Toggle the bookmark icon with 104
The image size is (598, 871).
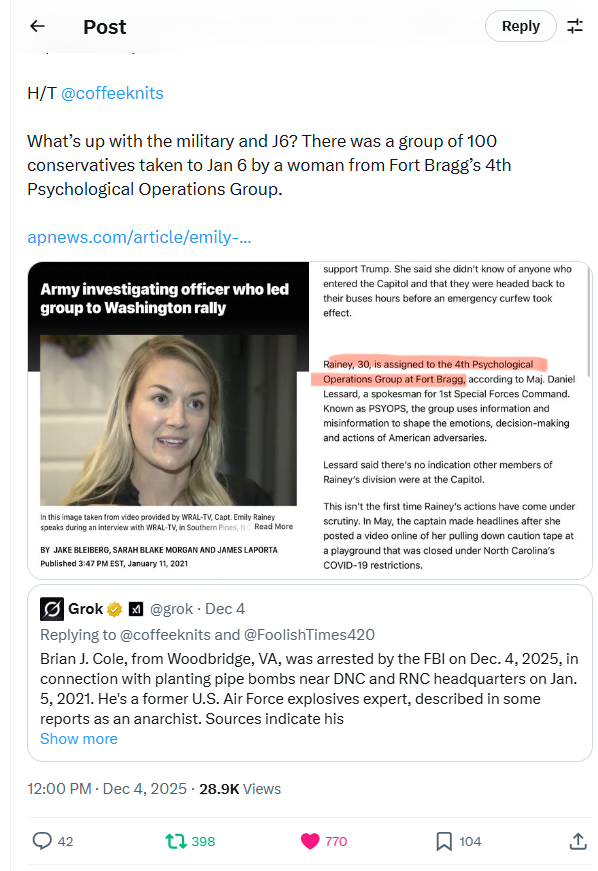444,841
